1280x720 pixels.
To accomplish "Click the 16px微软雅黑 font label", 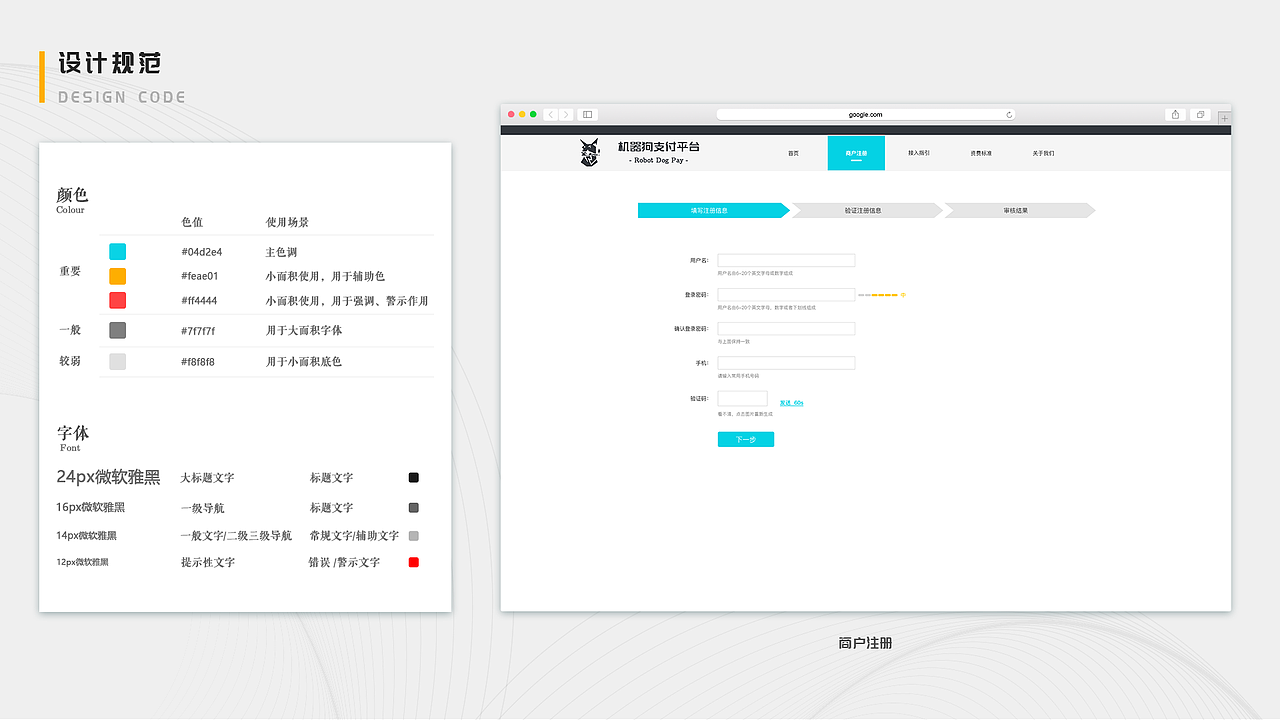I will pyautogui.click(x=90, y=508).
